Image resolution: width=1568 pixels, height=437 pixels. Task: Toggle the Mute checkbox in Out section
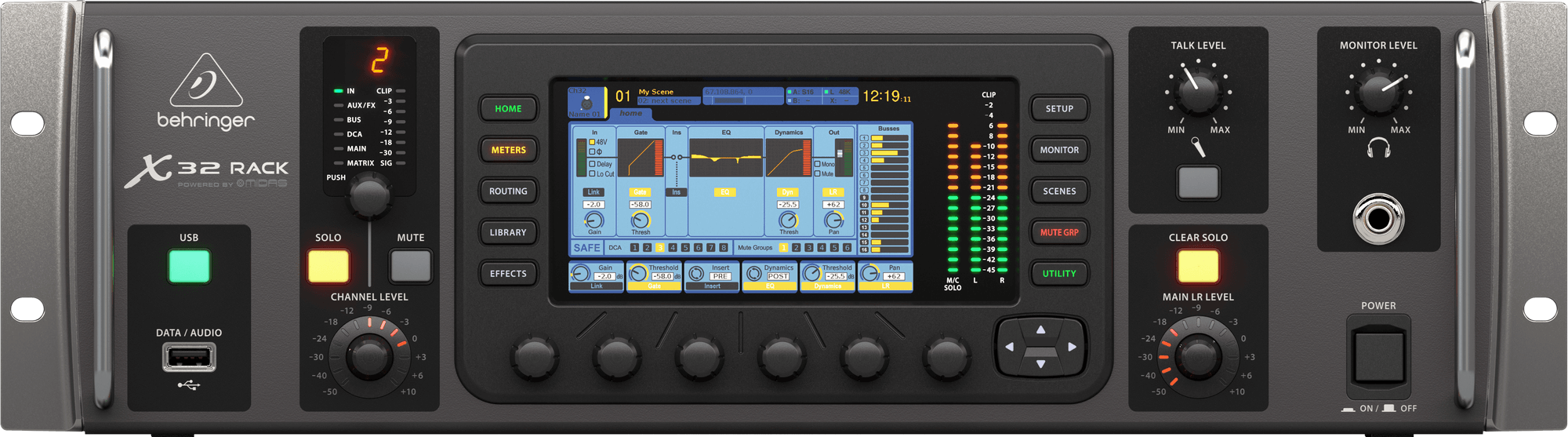[x=818, y=173]
